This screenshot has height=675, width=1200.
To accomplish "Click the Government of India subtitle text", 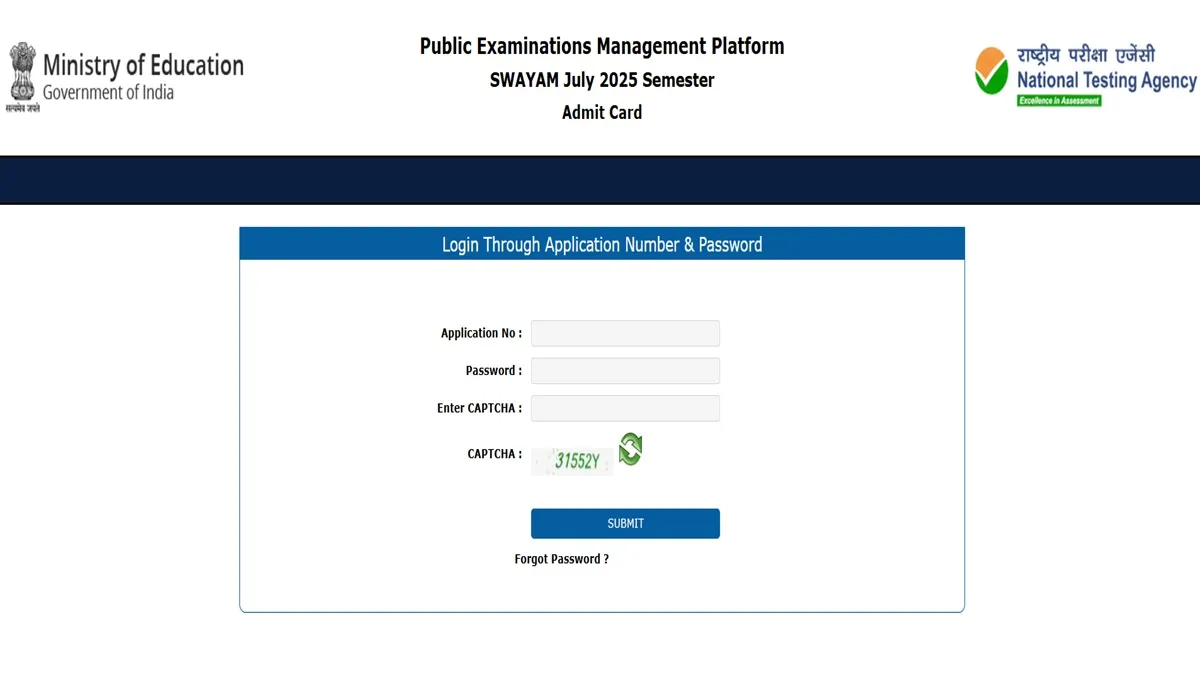I will (x=108, y=93).
